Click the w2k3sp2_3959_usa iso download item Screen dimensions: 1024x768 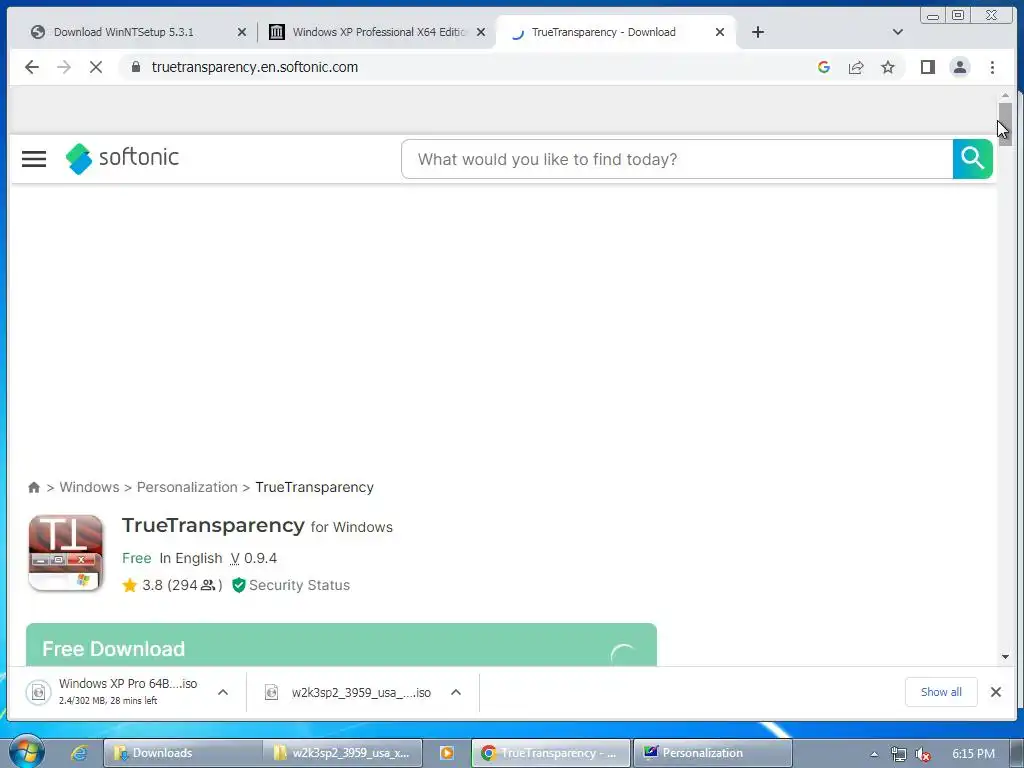[348, 692]
